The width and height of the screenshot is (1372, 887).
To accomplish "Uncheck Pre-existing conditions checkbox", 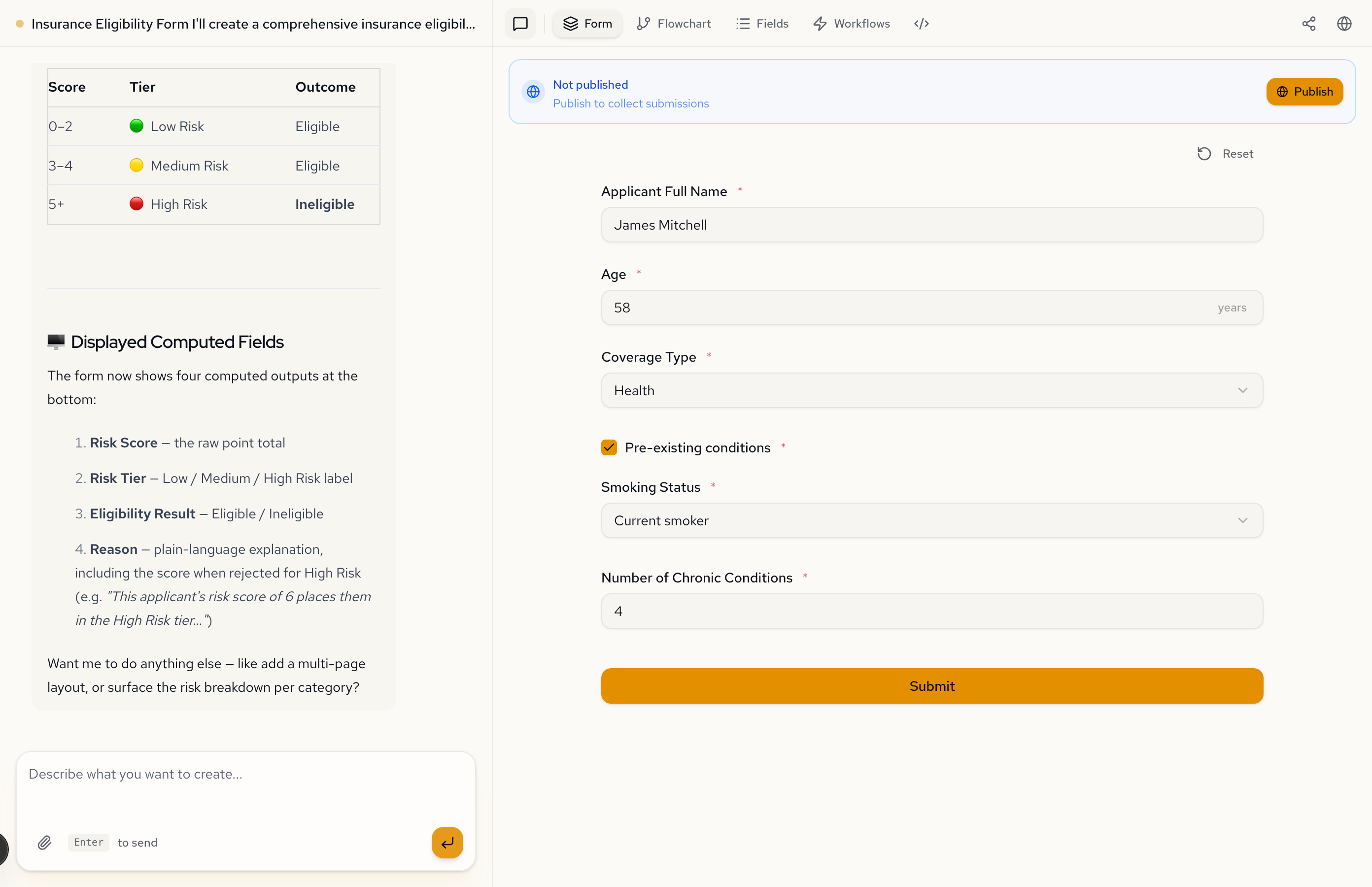I will click(609, 447).
